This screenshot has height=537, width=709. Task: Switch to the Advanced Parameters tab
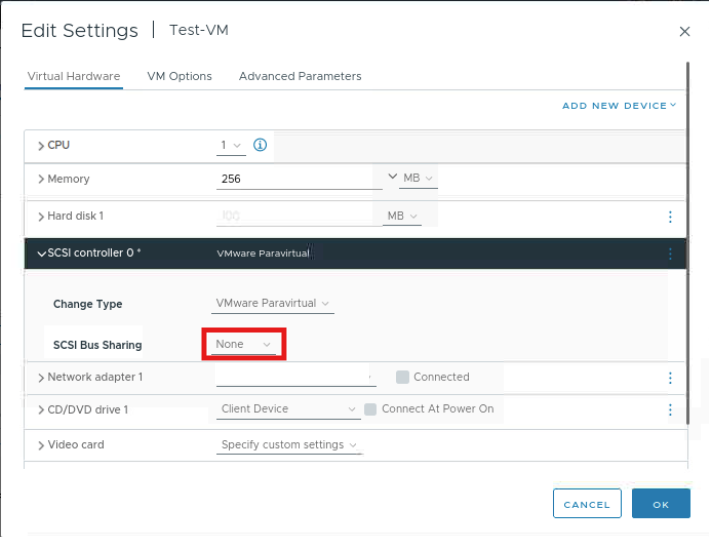point(300,76)
